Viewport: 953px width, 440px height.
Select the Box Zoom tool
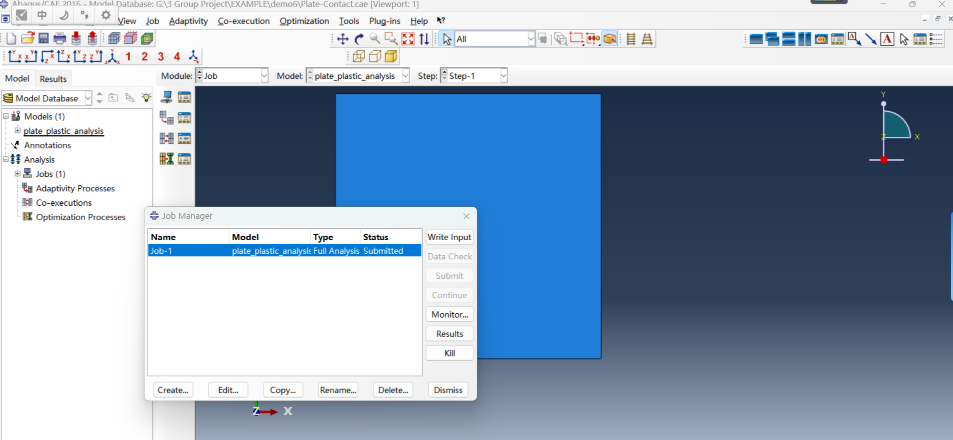pyautogui.click(x=391, y=39)
